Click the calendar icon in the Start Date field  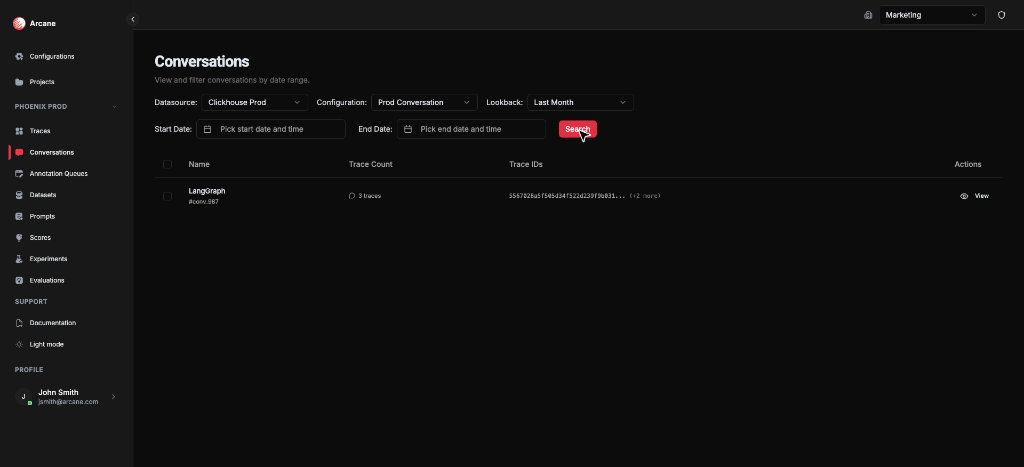point(207,129)
